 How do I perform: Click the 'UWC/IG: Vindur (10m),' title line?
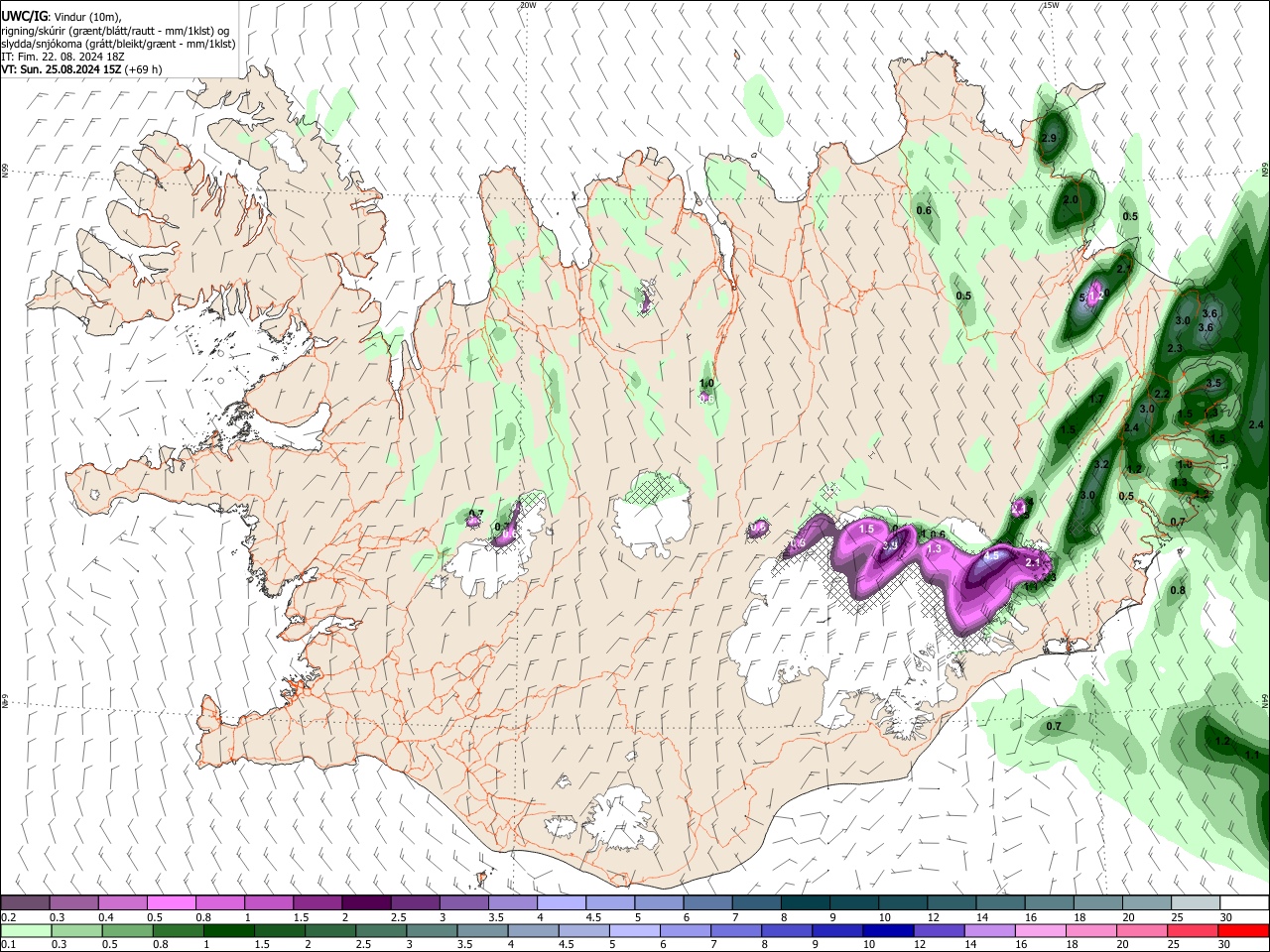coord(60,17)
